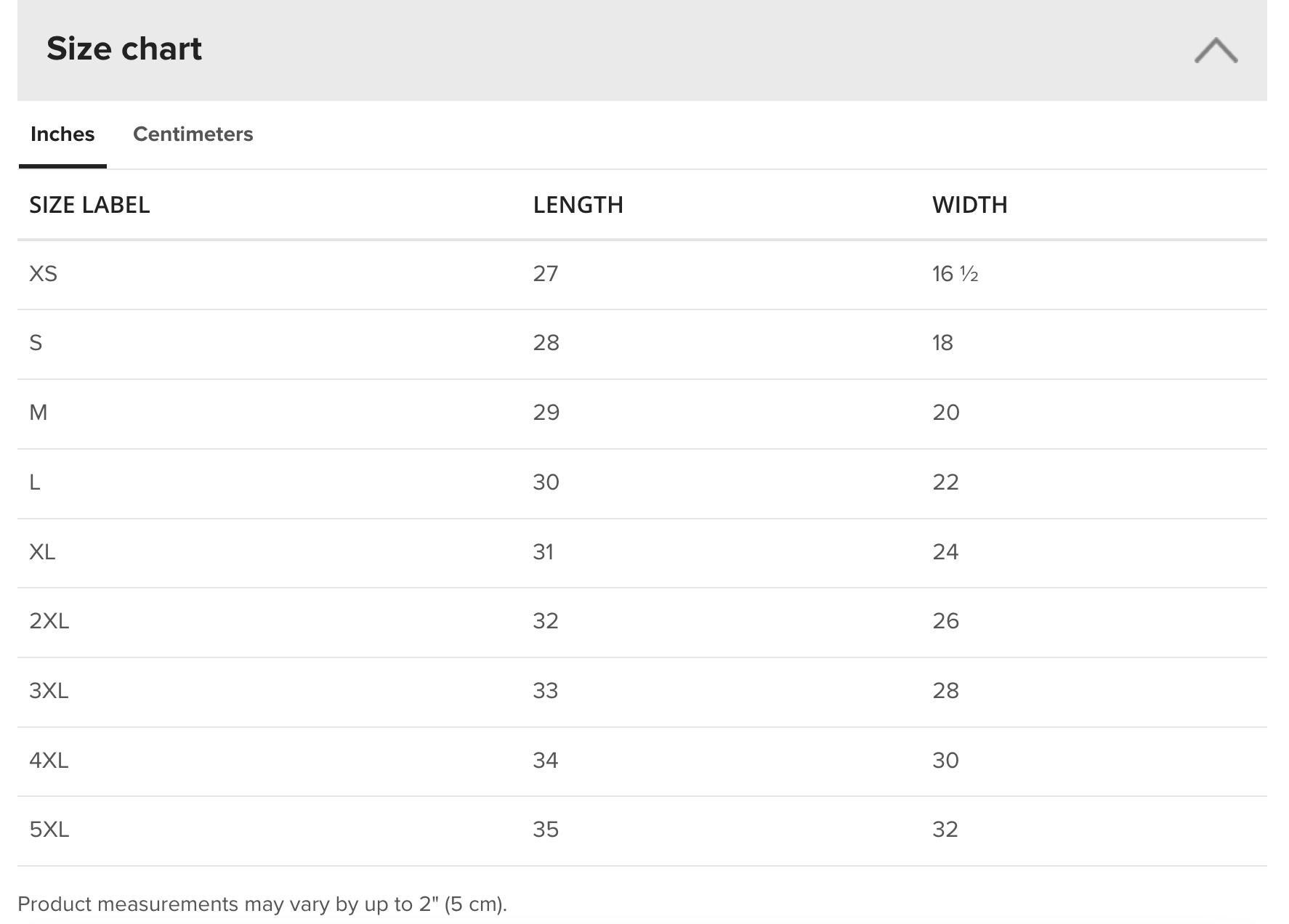Click the S size row label

pyautogui.click(x=36, y=343)
